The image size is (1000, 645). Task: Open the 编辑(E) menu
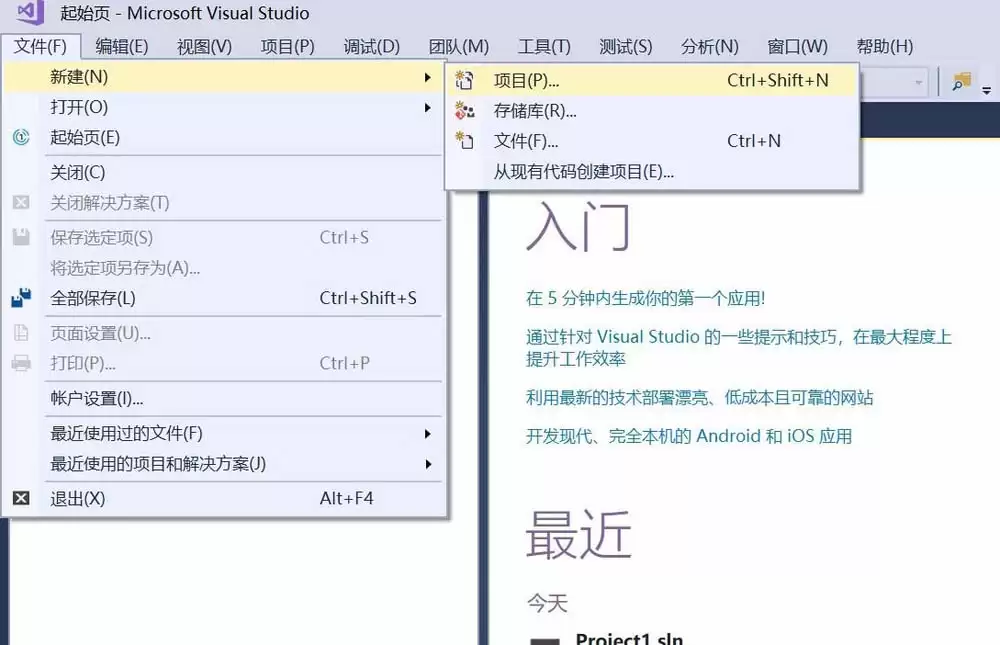[x=122, y=46]
